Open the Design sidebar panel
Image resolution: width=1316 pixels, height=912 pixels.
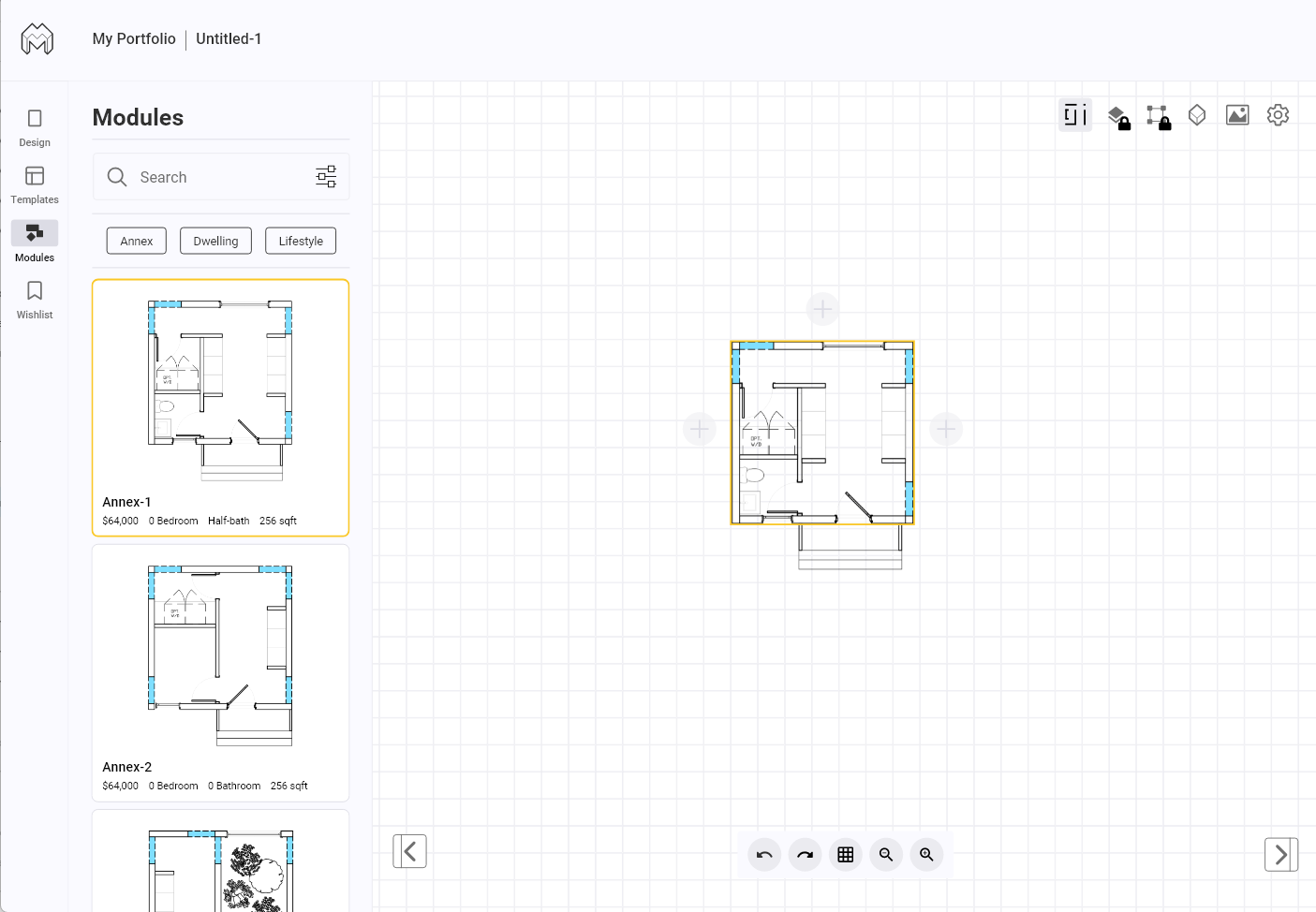point(35,128)
